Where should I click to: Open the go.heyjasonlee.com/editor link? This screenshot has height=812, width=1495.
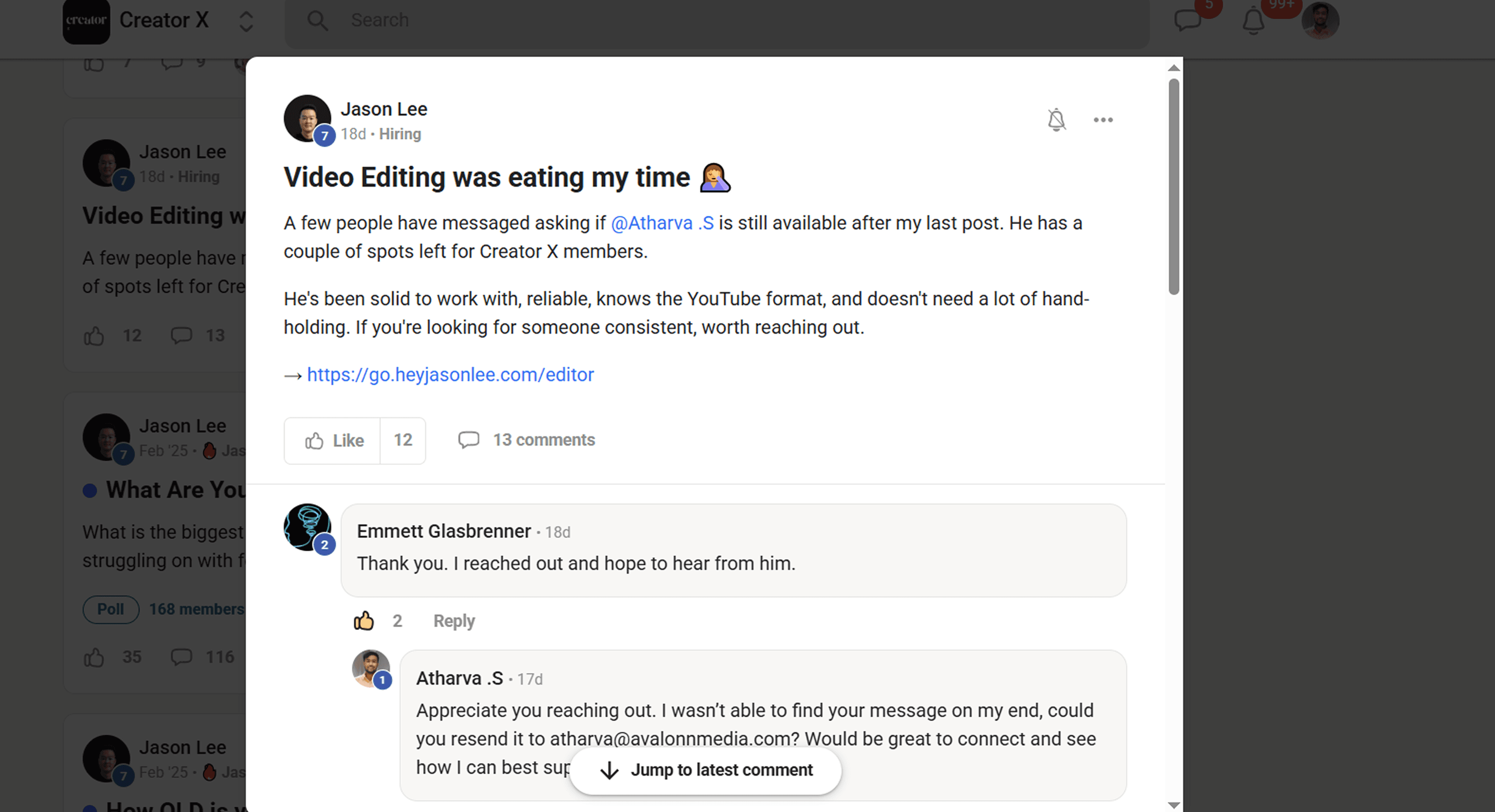450,375
